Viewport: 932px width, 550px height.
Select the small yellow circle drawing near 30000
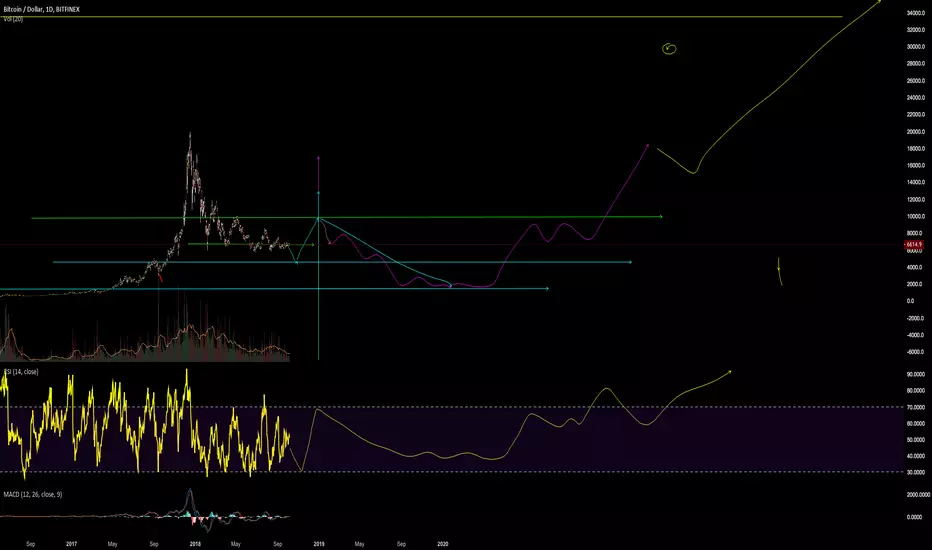point(669,49)
